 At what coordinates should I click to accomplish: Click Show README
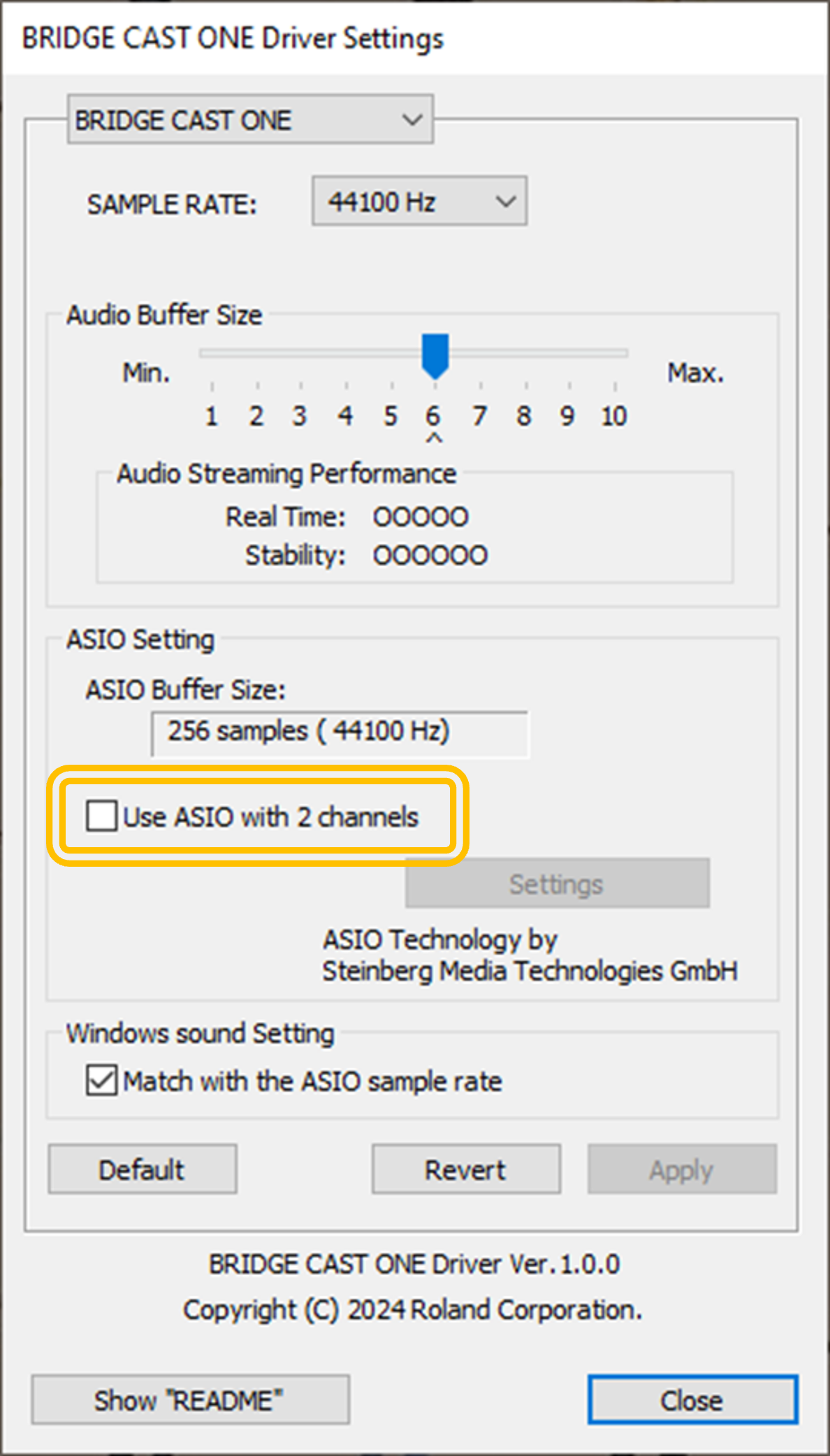click(190, 1399)
